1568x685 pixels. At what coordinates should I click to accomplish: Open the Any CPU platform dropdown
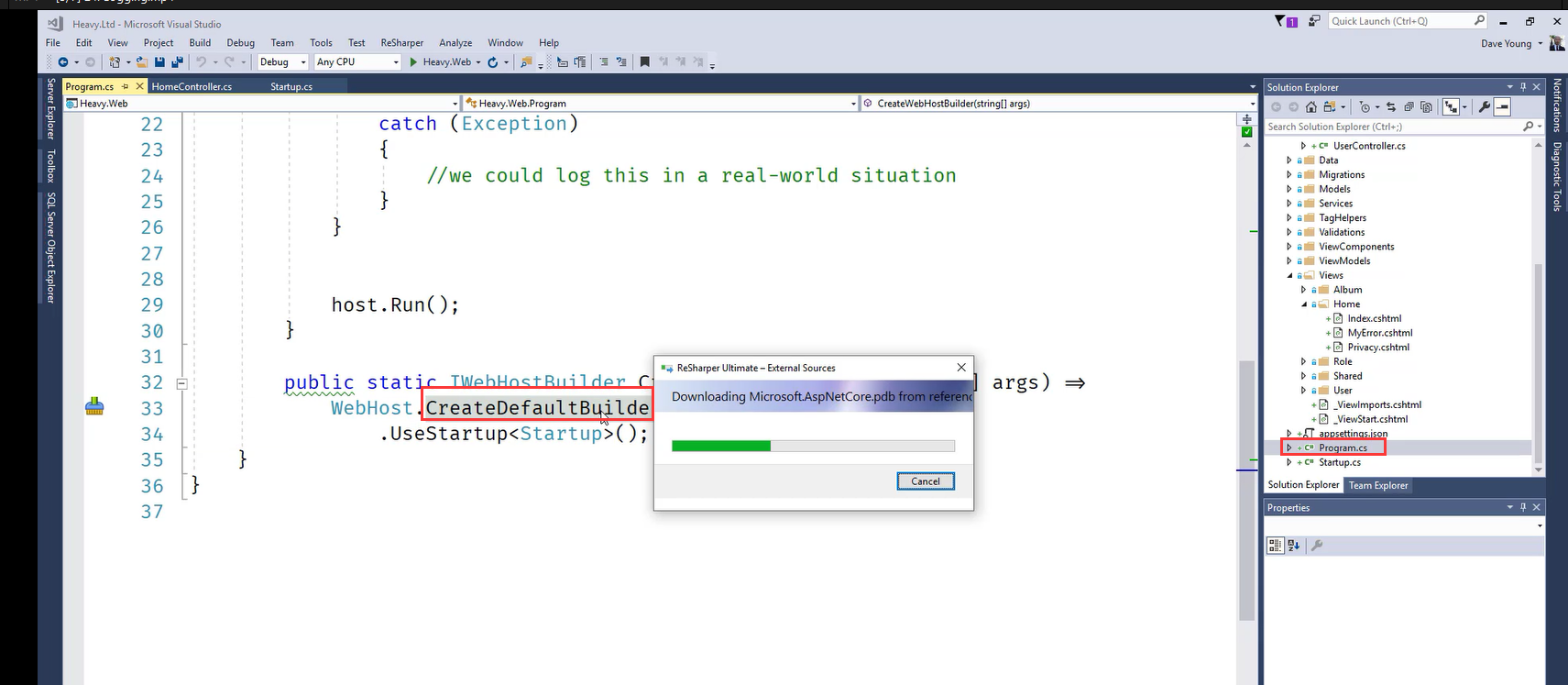[357, 62]
